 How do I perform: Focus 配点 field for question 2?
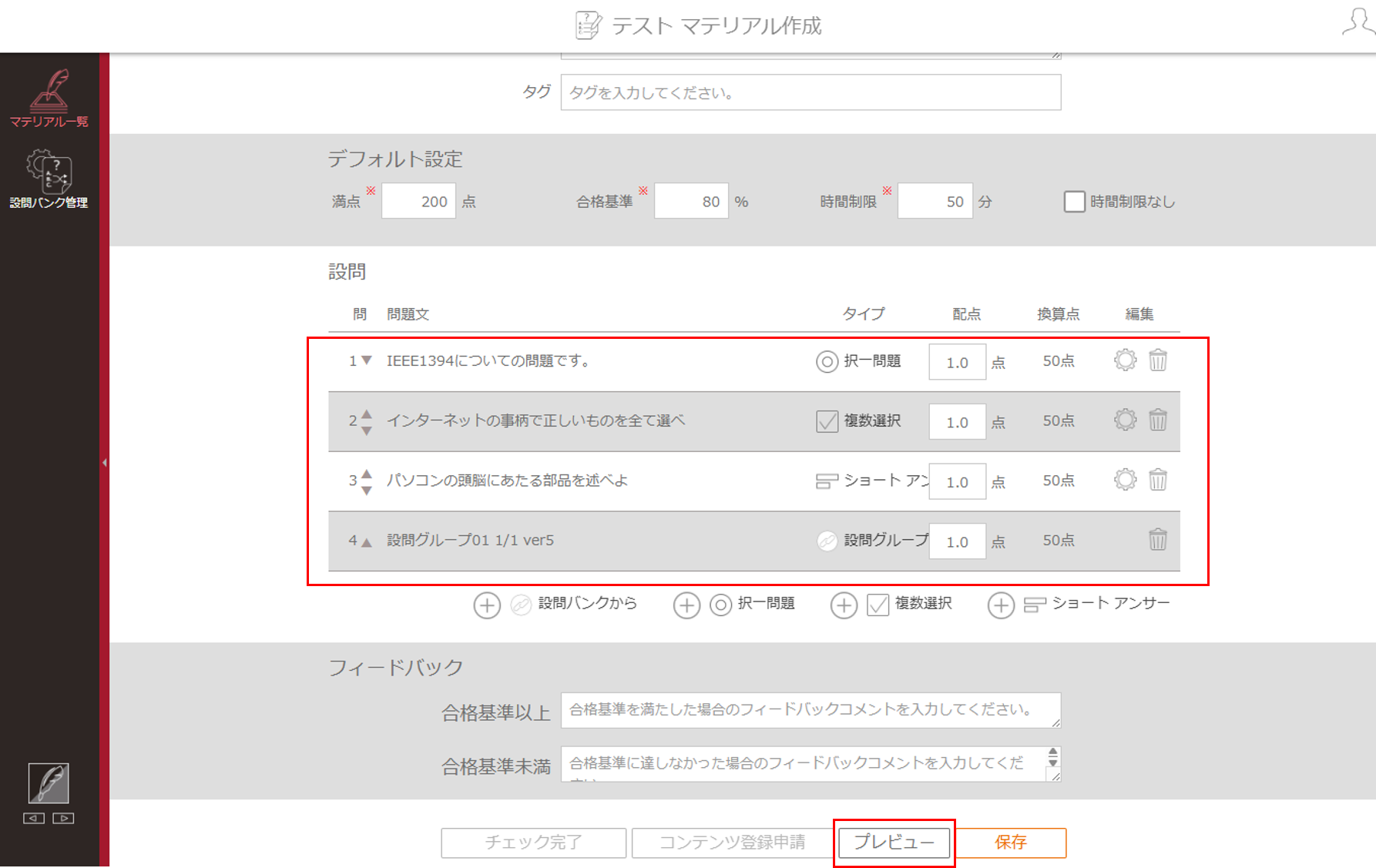pyautogui.click(x=957, y=422)
